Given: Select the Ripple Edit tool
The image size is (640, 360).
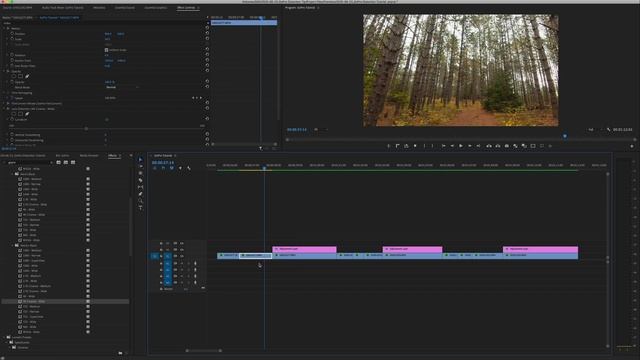Looking at the screenshot, I should coord(140,173).
